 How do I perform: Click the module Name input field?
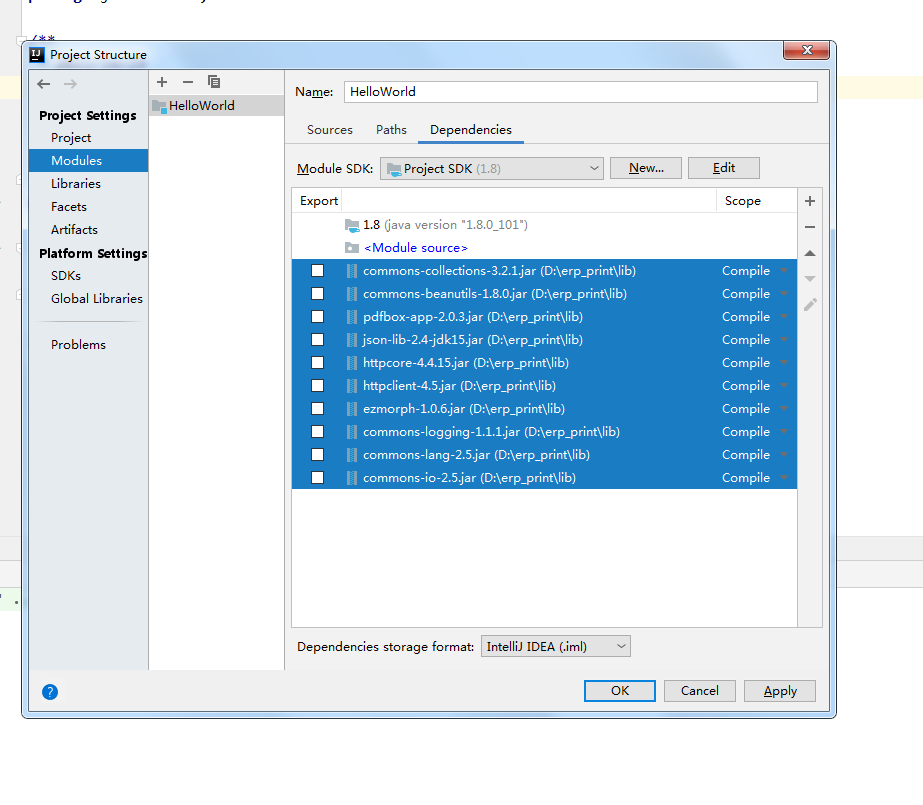[x=580, y=92]
